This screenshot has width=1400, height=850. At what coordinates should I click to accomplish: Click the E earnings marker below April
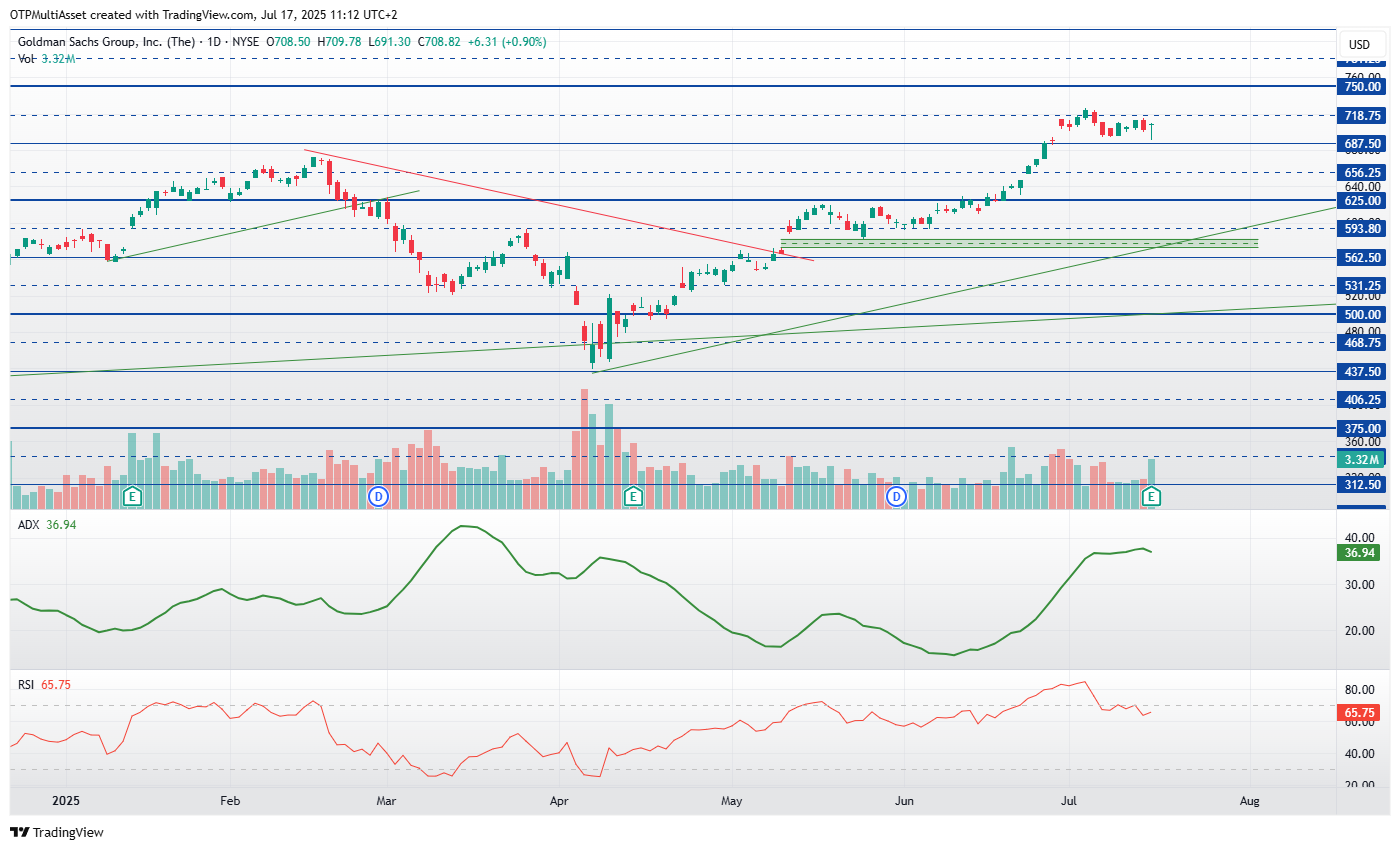(632, 495)
